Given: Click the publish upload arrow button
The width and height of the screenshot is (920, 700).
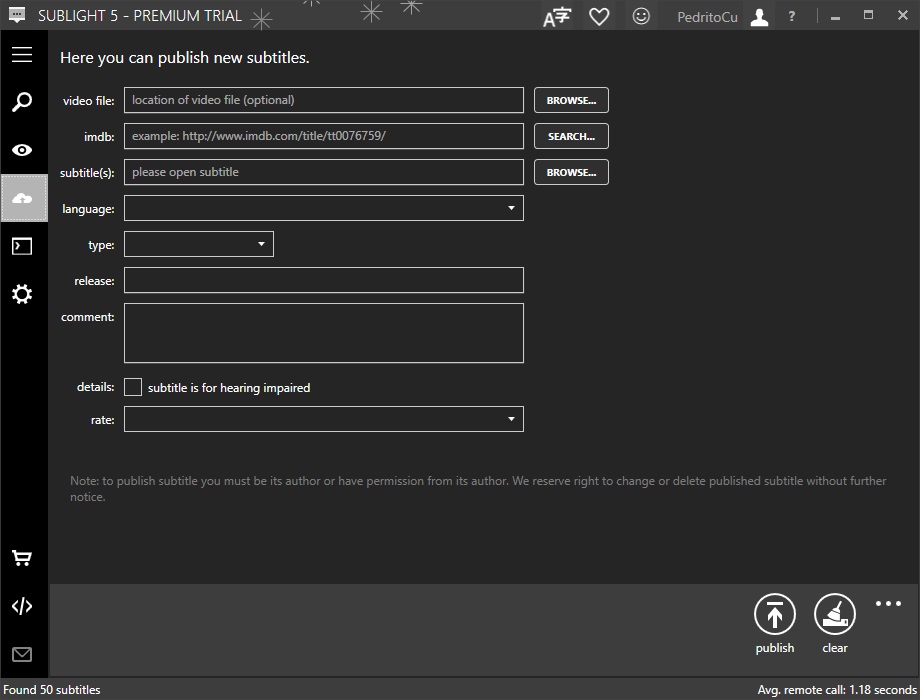Looking at the screenshot, I should [774, 614].
